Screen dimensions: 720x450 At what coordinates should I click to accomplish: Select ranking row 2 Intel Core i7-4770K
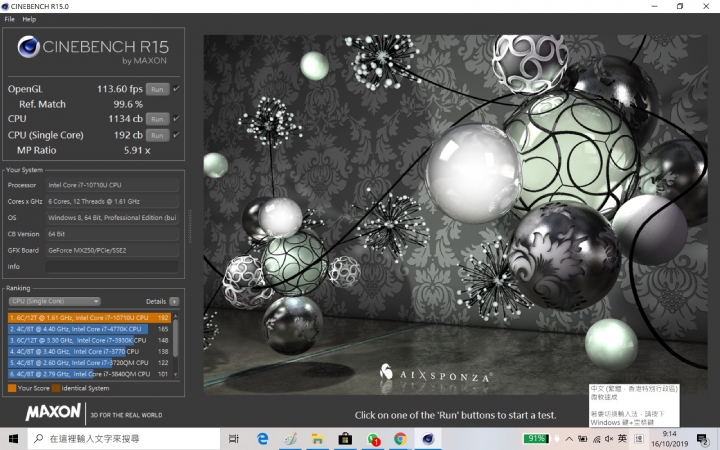pyautogui.click(x=89, y=329)
